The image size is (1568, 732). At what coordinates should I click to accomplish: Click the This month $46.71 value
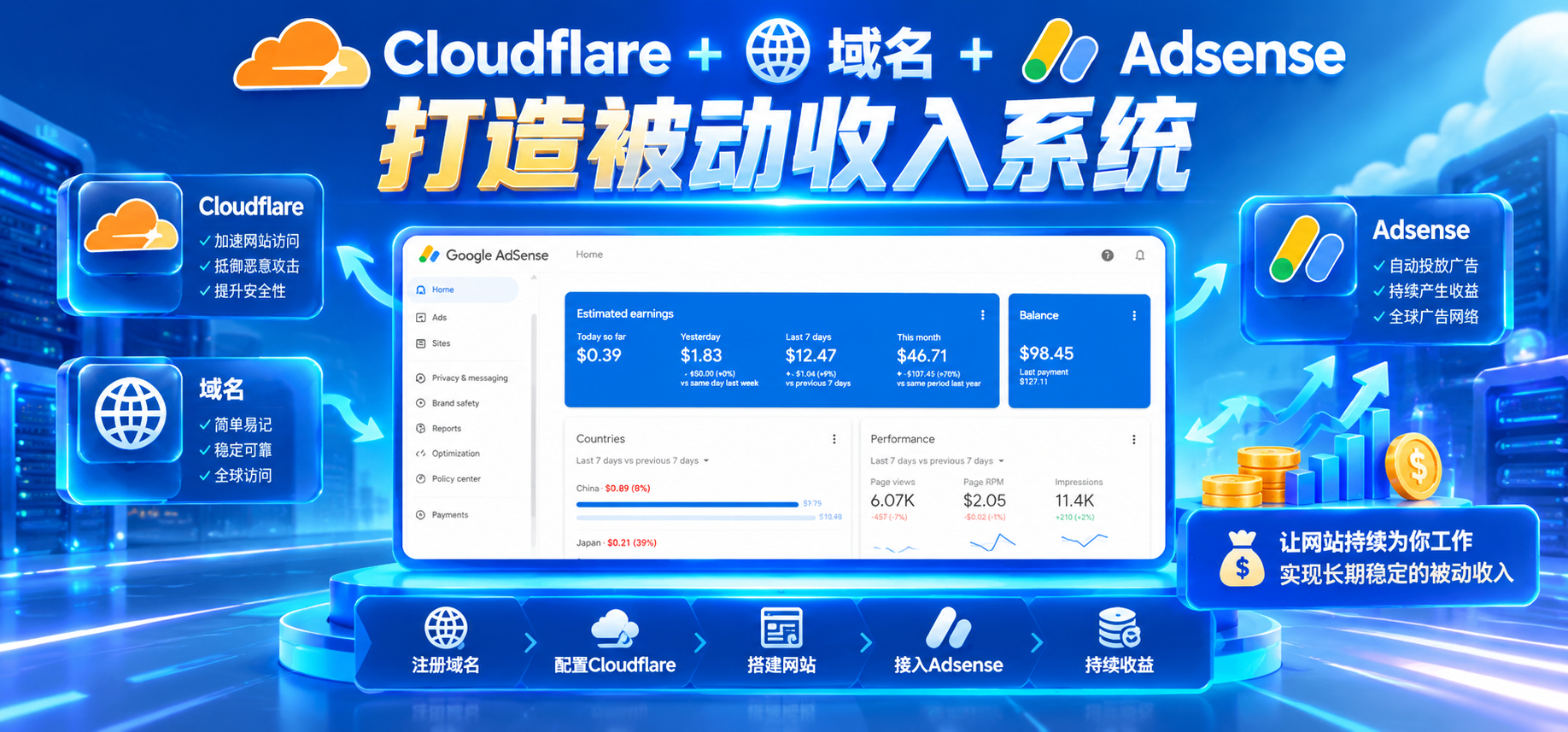(921, 355)
